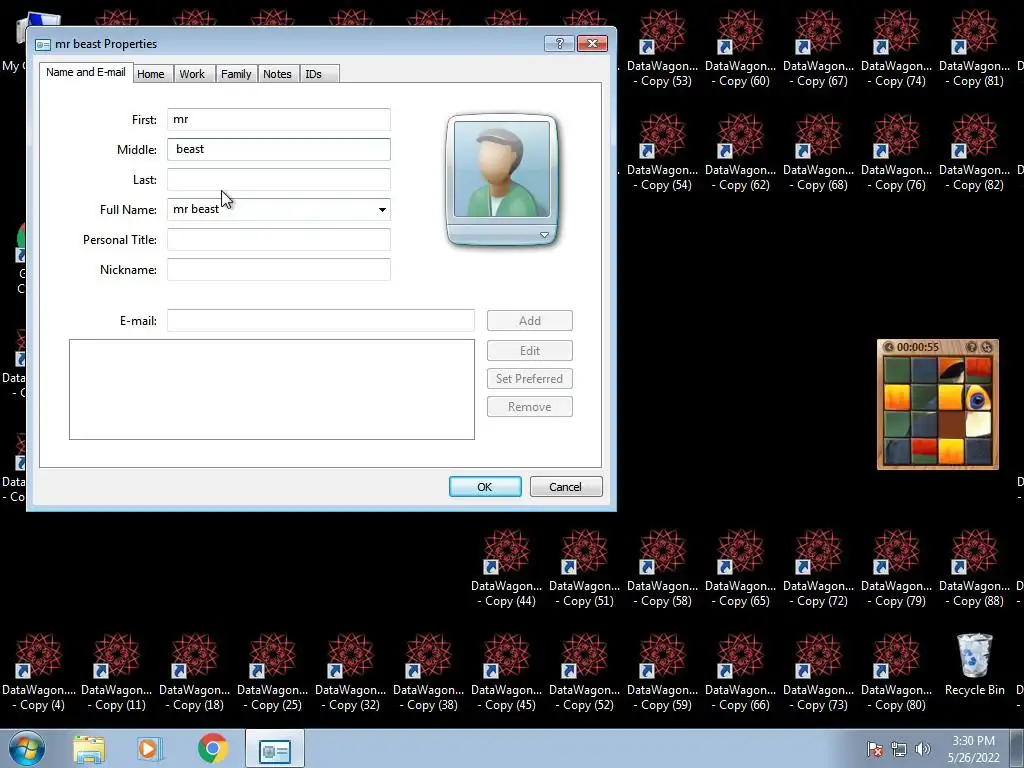Select DataWagon Copy (76) shortcut
Viewport: 1024px width, 768px height.
pyautogui.click(x=896, y=153)
